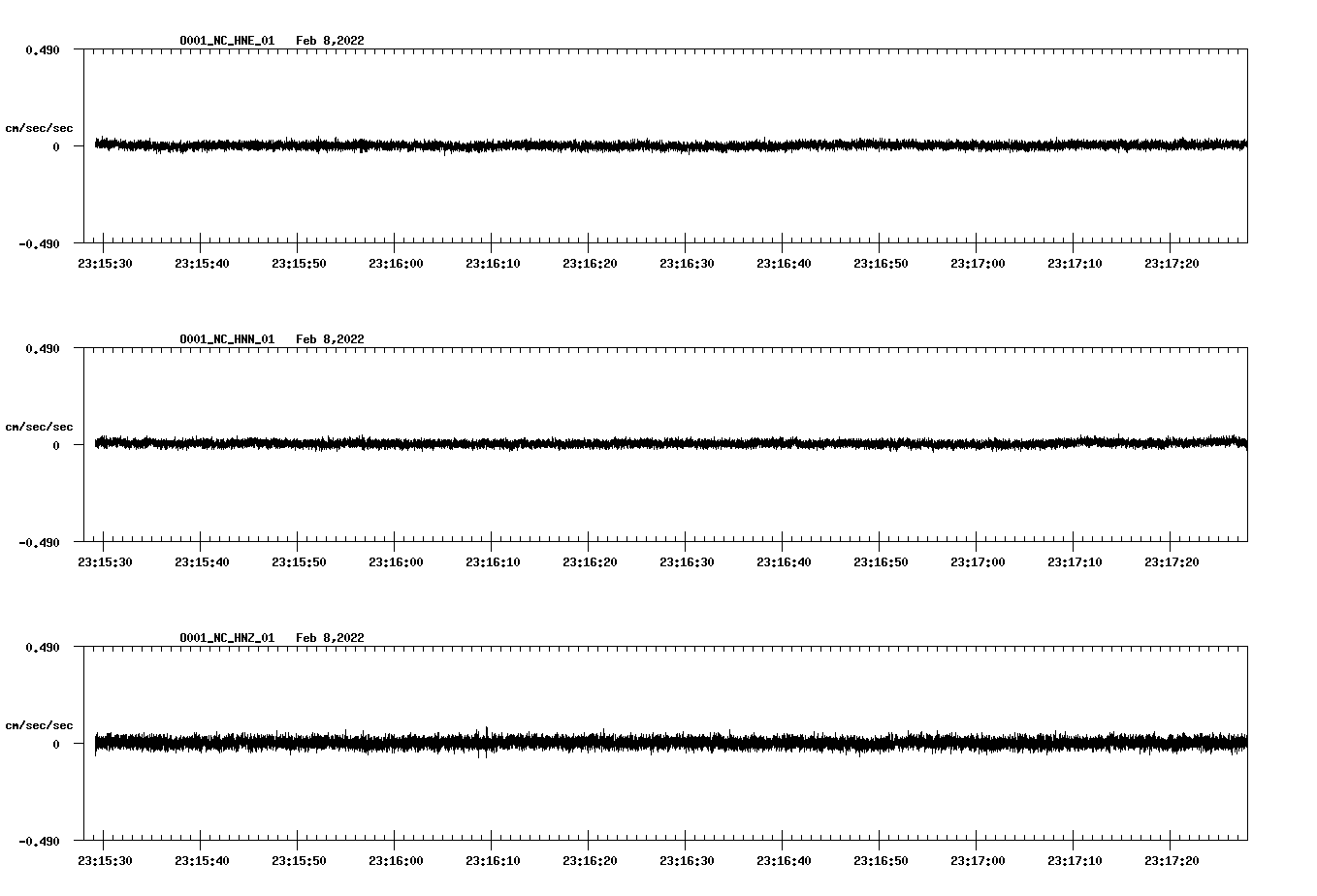Click the 0.490 upper limit on HNN axis
The height and width of the screenshot is (896, 1317).
click(42, 348)
